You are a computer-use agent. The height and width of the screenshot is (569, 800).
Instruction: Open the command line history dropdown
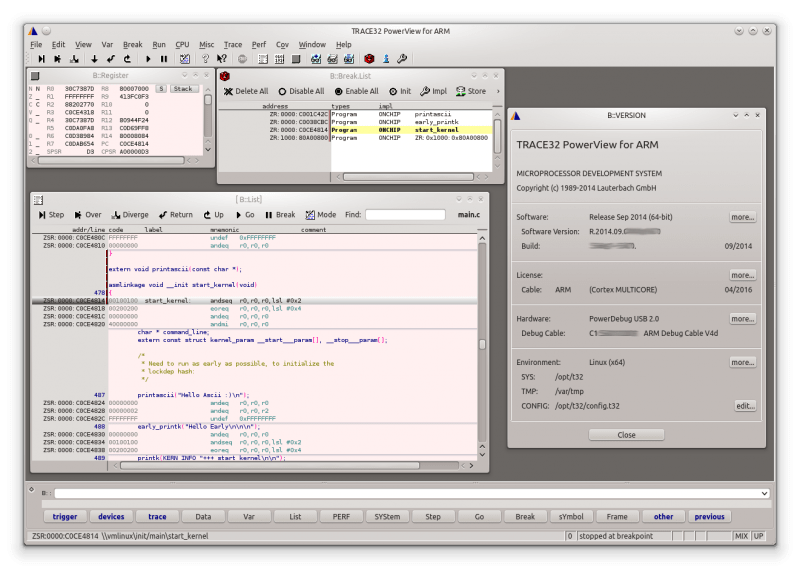pyautogui.click(x=764, y=493)
